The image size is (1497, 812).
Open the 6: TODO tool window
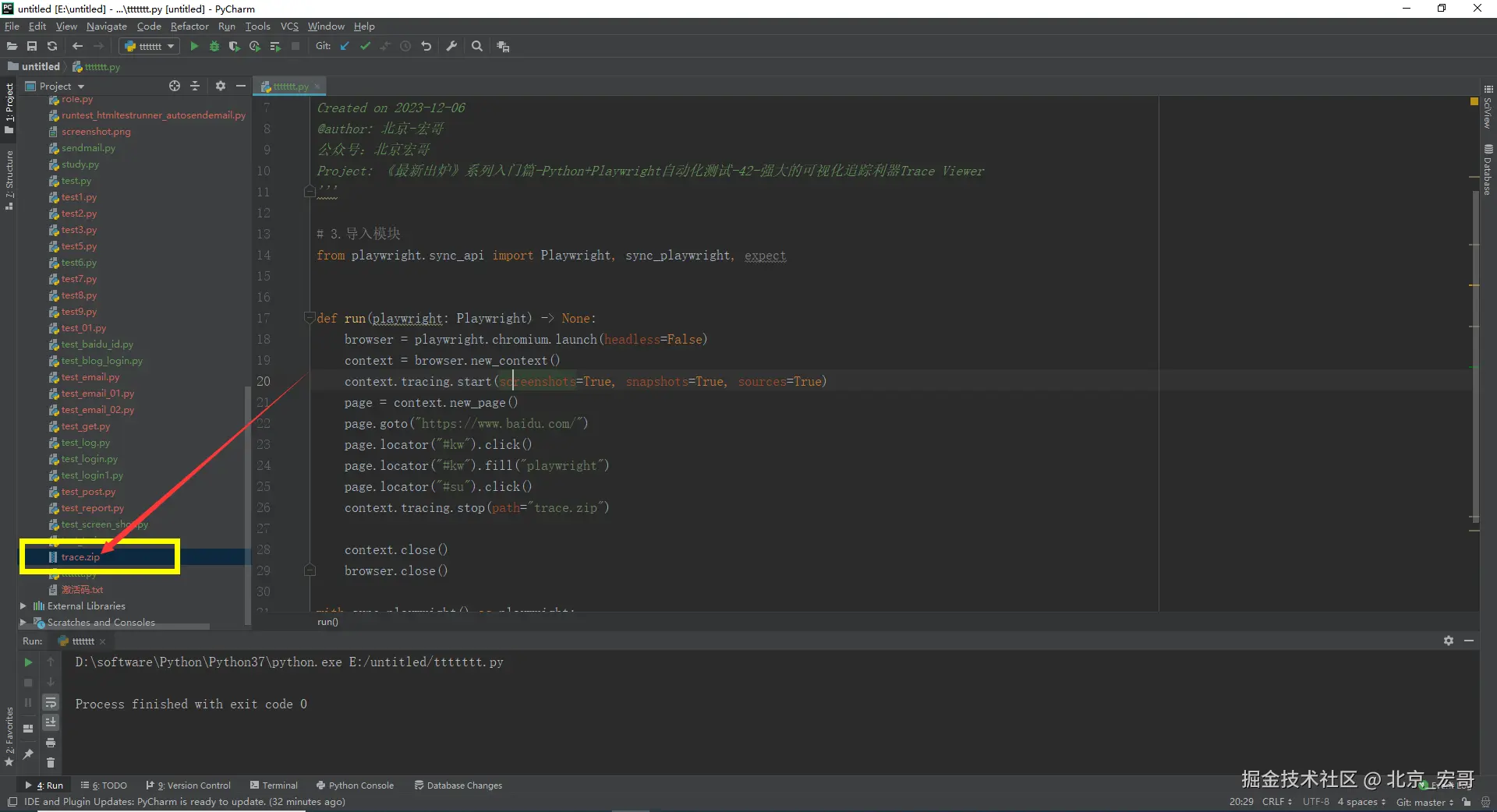tap(104, 786)
